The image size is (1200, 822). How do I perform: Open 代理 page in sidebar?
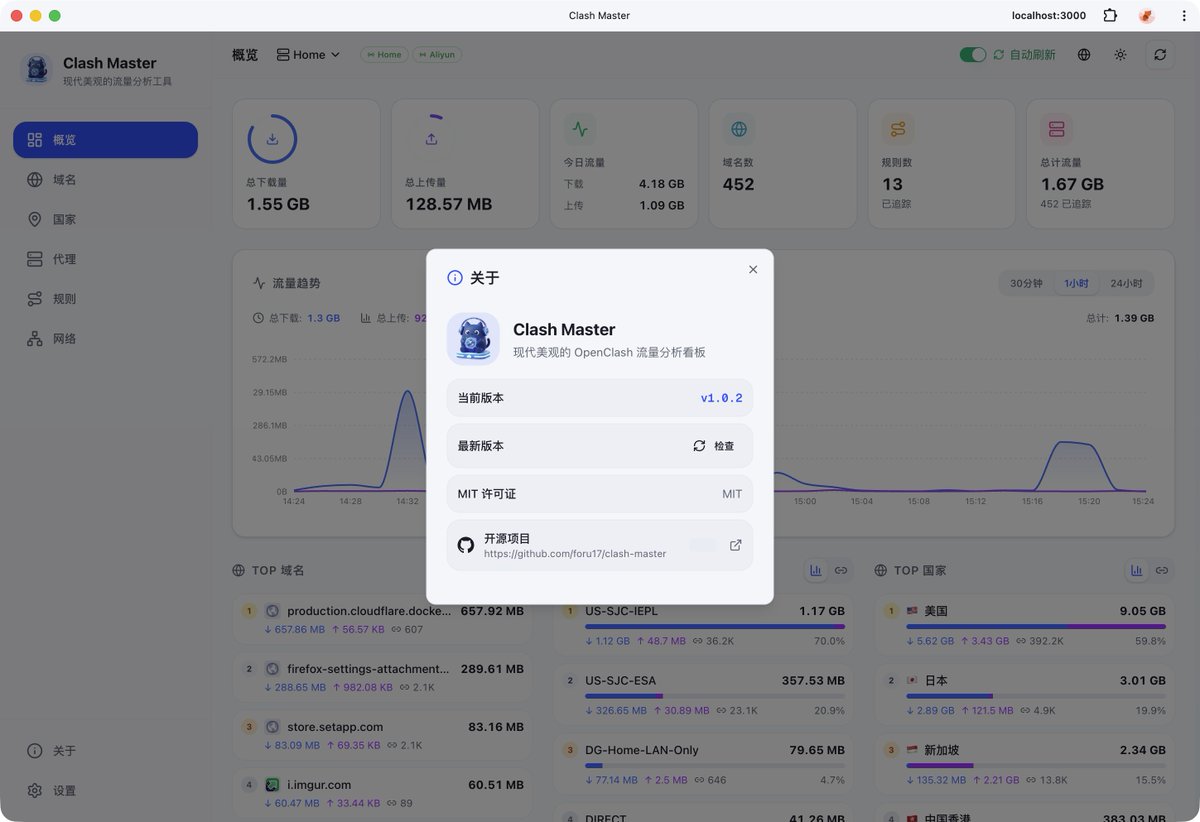(x=105, y=259)
